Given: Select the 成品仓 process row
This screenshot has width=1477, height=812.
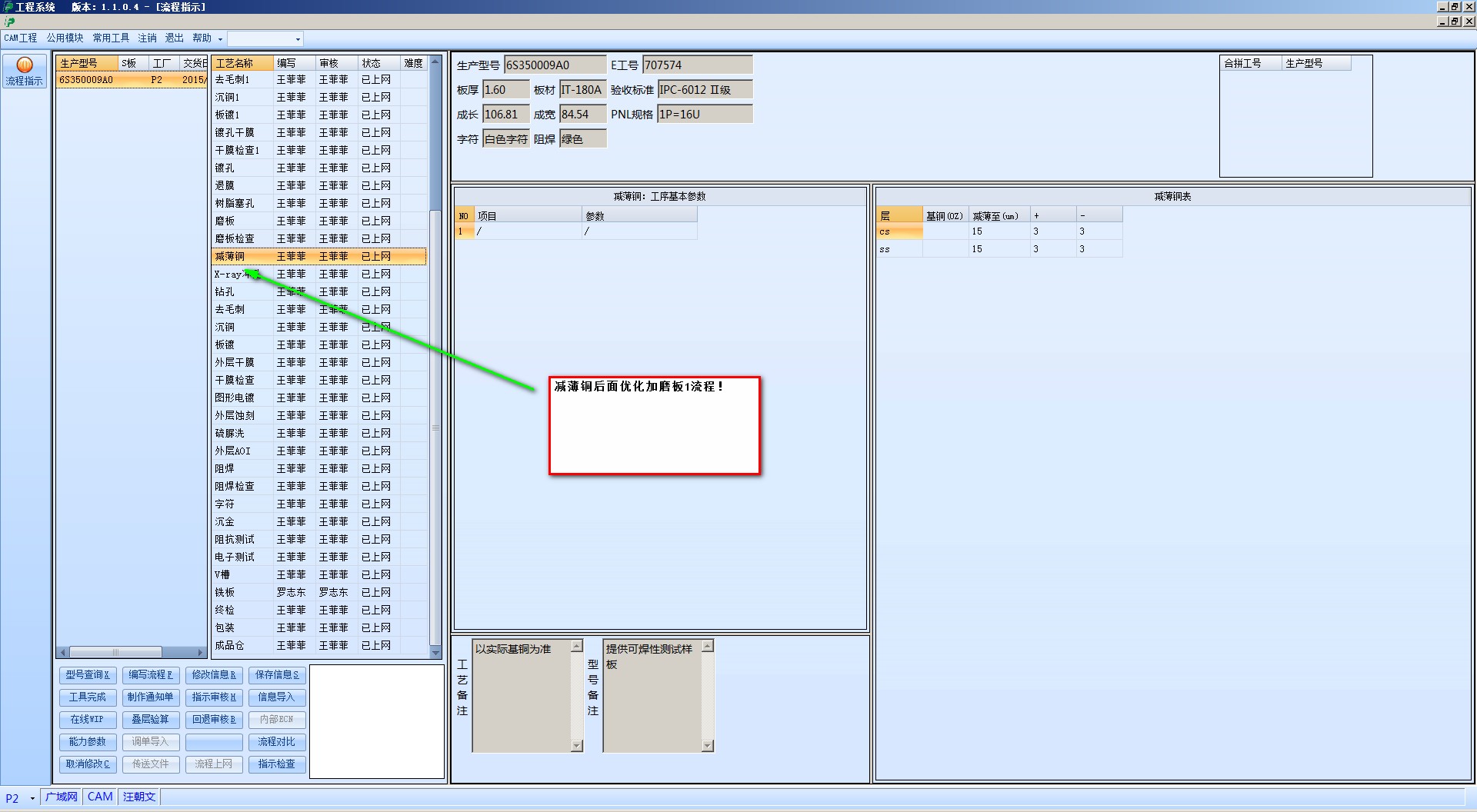Looking at the screenshot, I should pyautogui.click(x=319, y=646).
